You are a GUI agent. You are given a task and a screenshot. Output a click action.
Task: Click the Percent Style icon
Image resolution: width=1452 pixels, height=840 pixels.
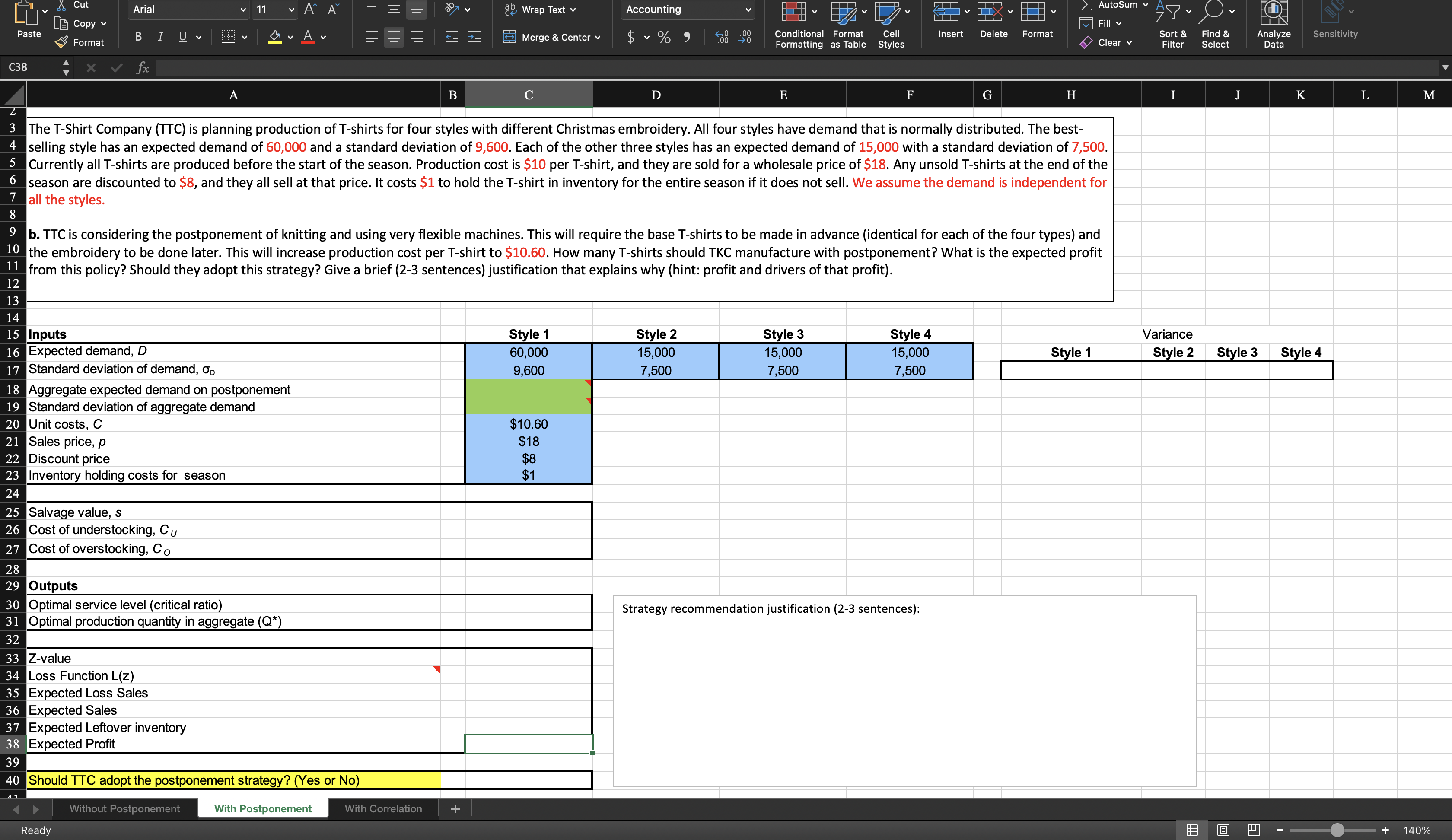[664, 37]
